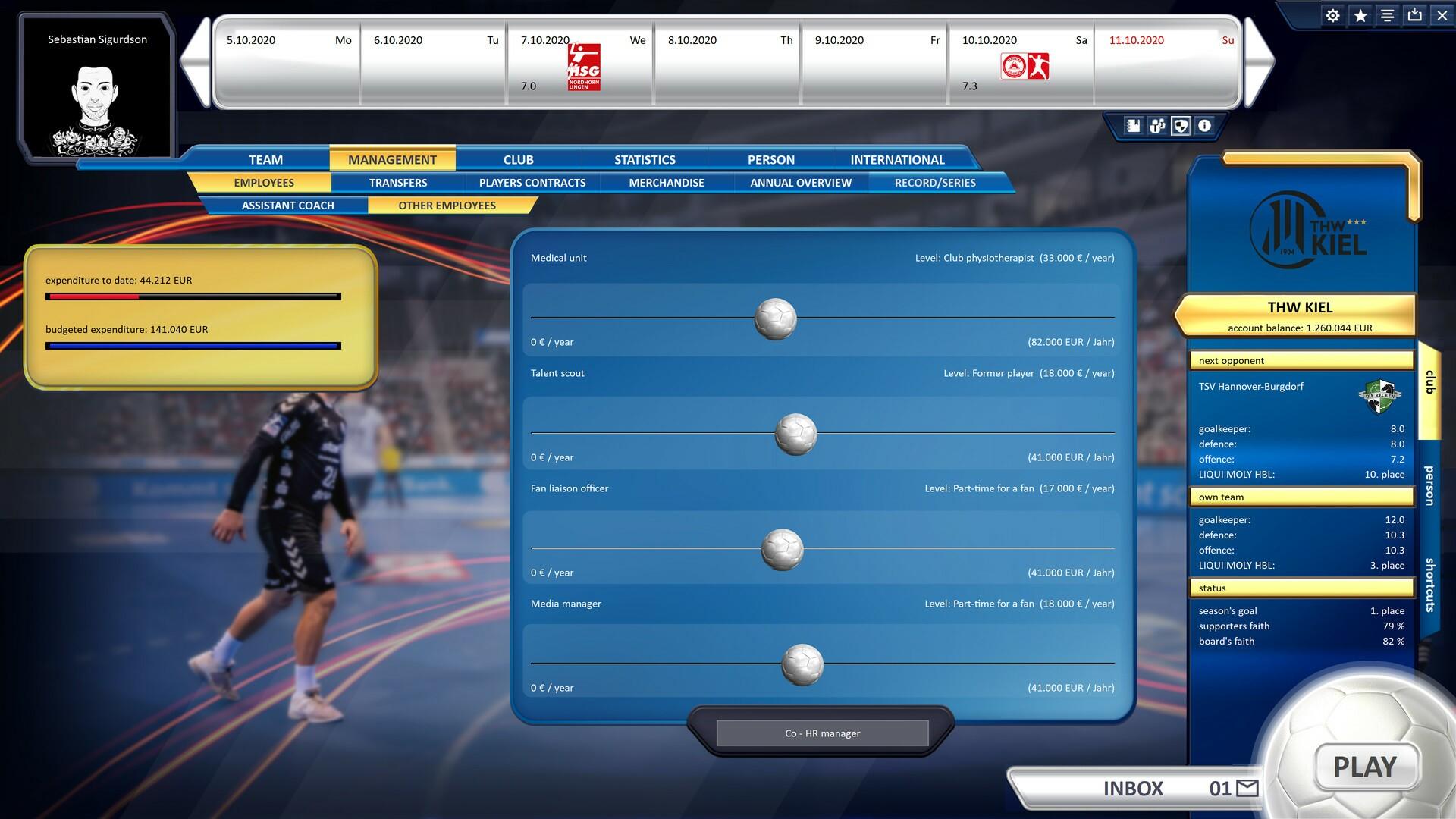Click the 'season's goal' 1. place row
The width and height of the screenshot is (1456, 819).
point(1301,611)
